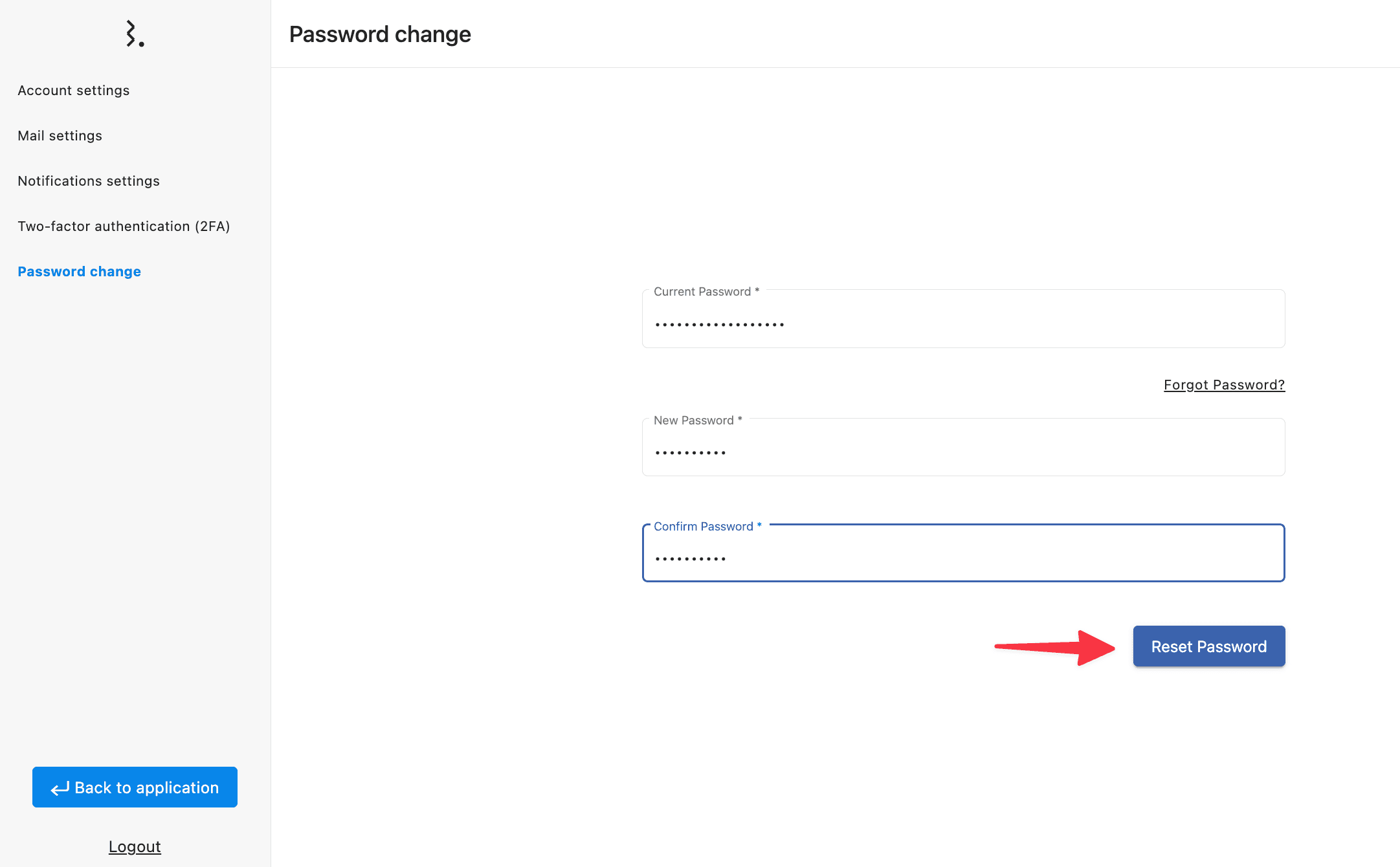Follow the Forgot Password? link
1400x867 pixels.
[x=1224, y=385]
